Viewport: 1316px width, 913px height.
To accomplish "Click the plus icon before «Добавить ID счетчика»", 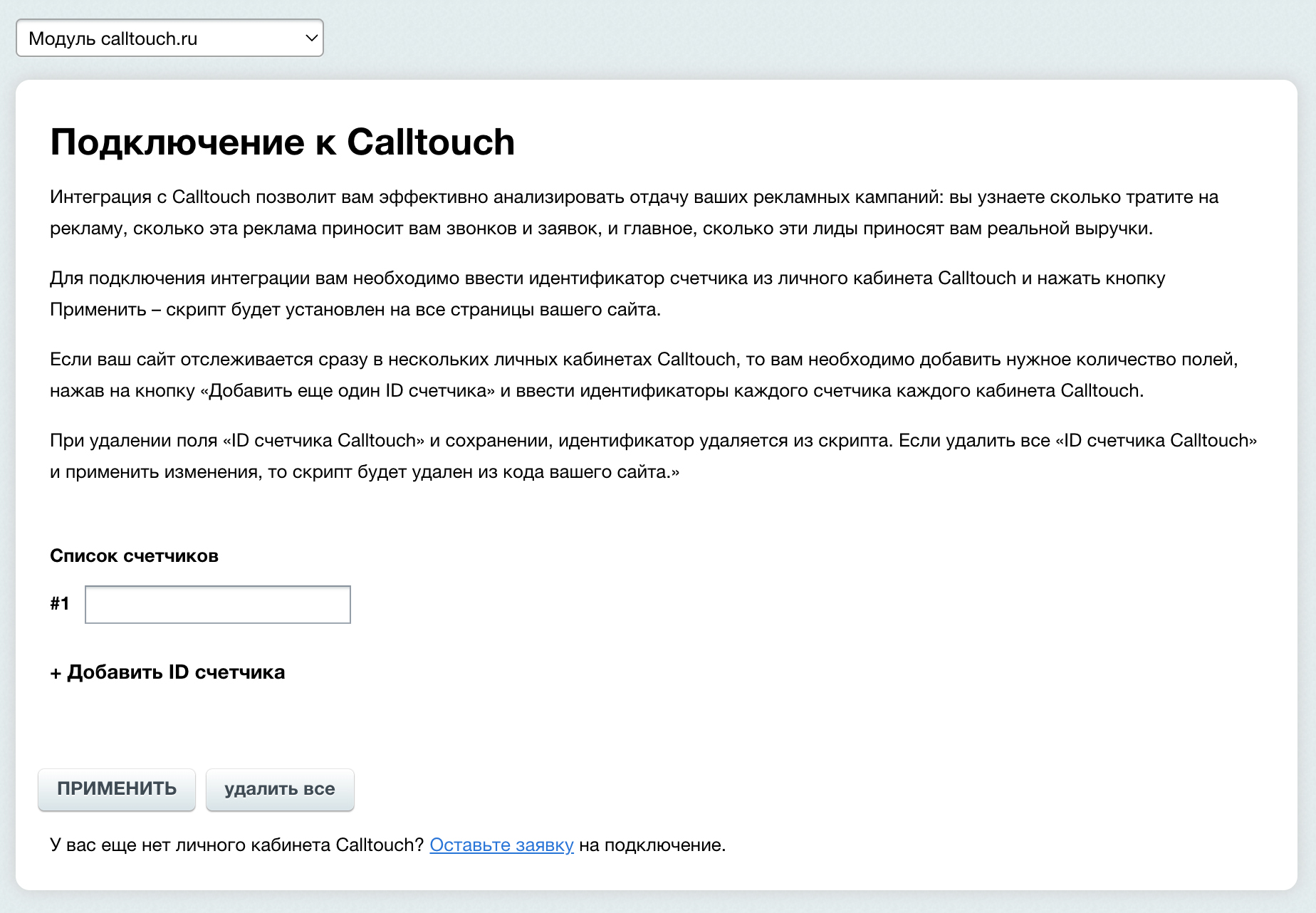I will (x=56, y=672).
